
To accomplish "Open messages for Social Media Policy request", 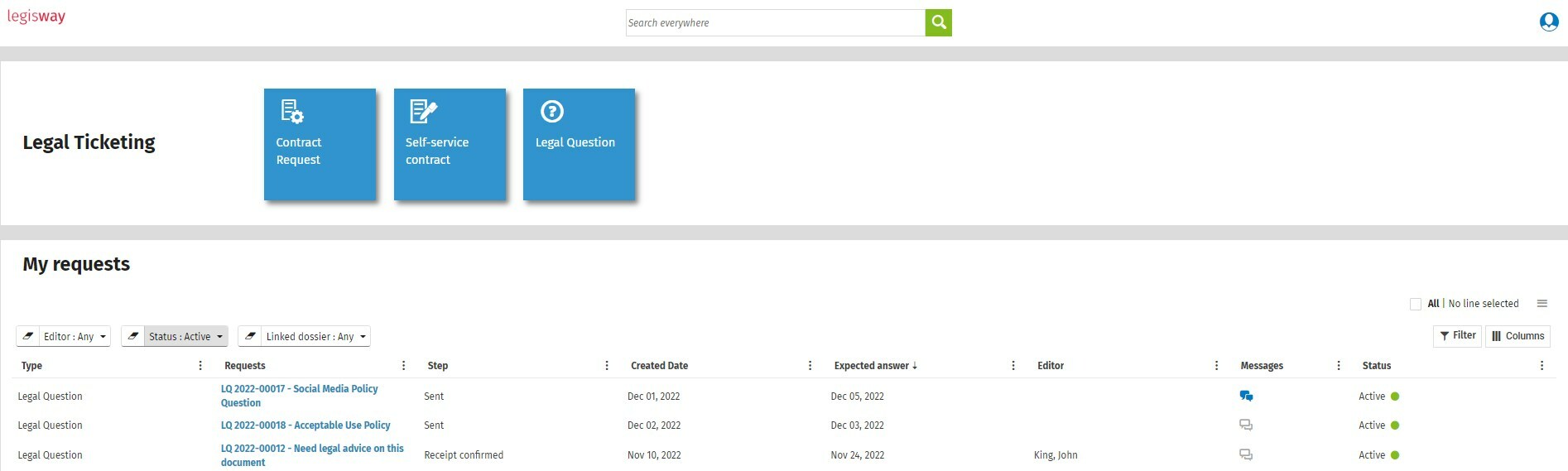I will tap(1245, 397).
